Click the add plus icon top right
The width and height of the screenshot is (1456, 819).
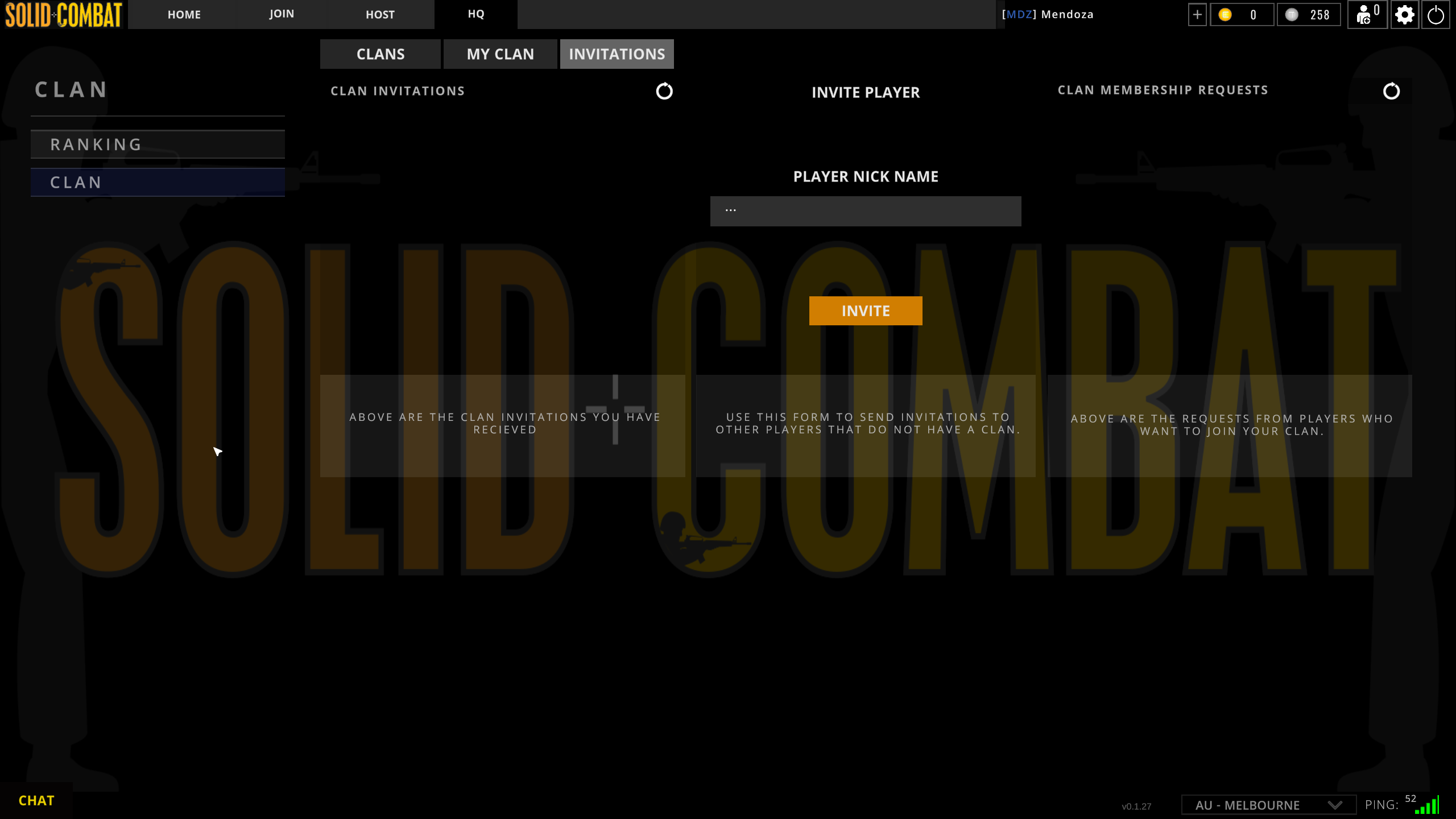click(1197, 14)
